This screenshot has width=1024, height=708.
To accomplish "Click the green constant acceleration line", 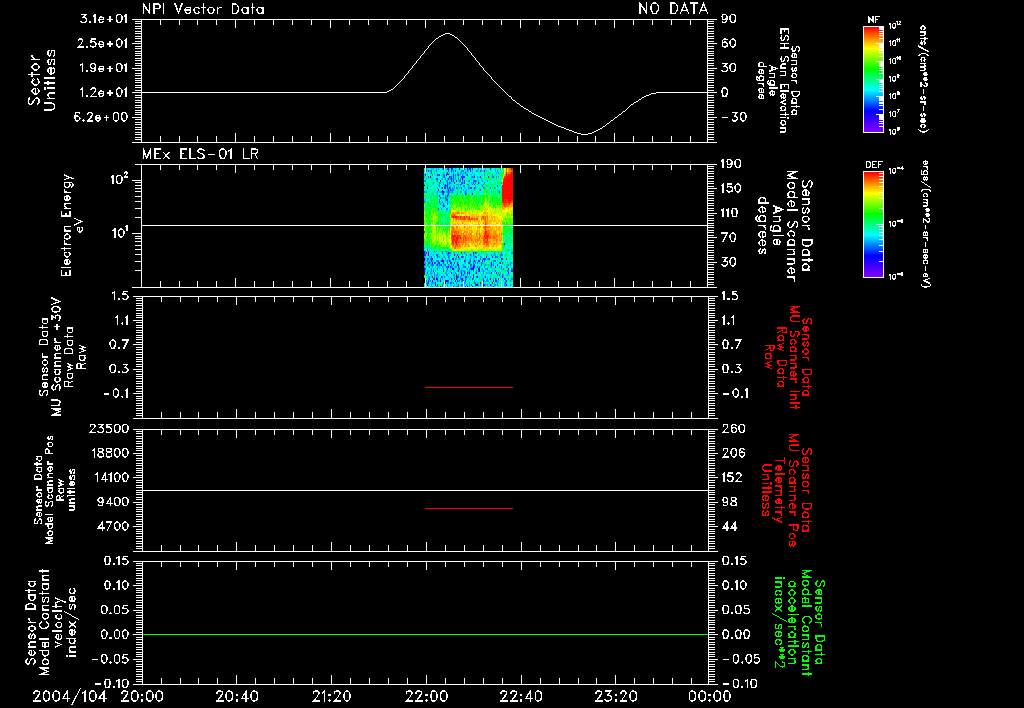I will click(x=424, y=634).
